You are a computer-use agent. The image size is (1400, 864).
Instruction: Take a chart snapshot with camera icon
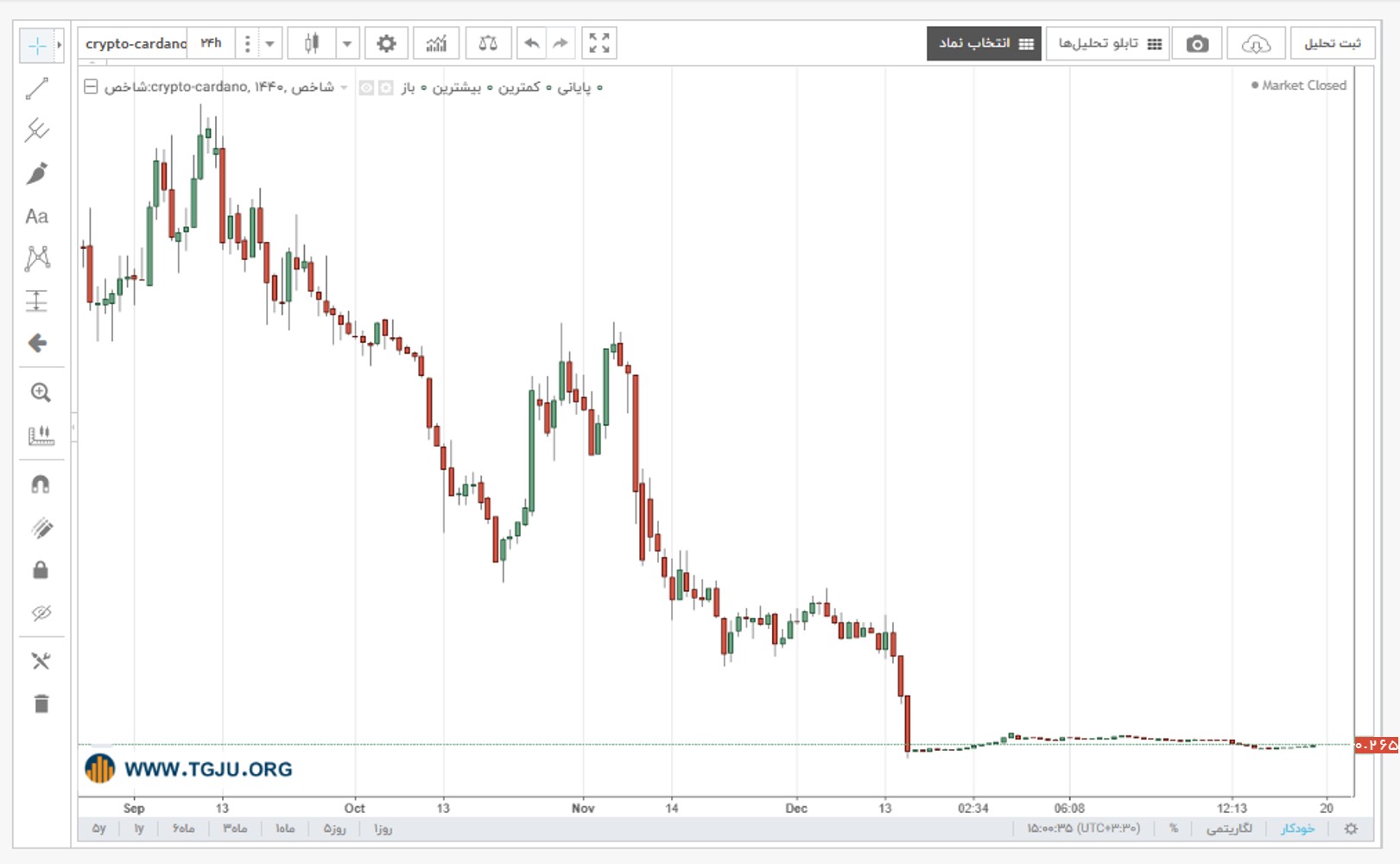point(1197,43)
